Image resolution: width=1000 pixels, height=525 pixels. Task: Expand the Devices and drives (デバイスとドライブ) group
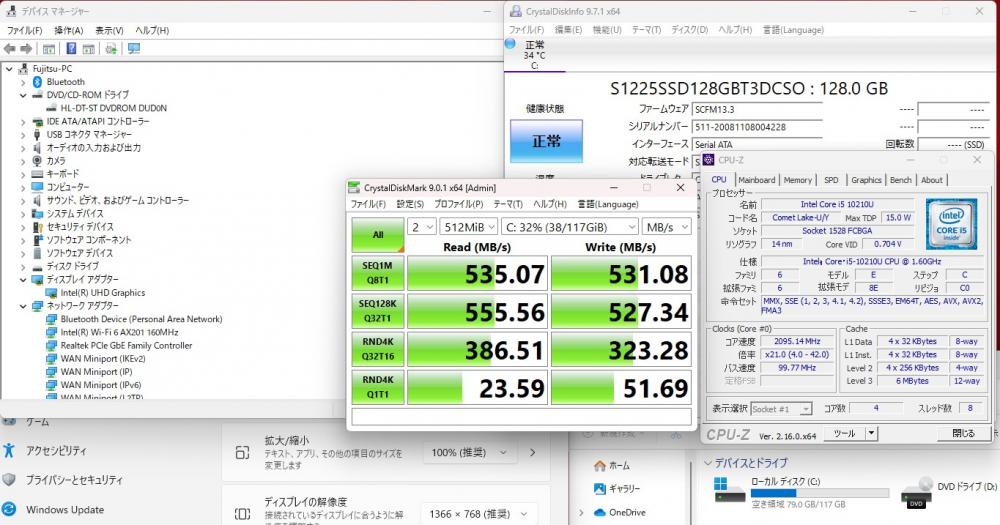[708, 463]
